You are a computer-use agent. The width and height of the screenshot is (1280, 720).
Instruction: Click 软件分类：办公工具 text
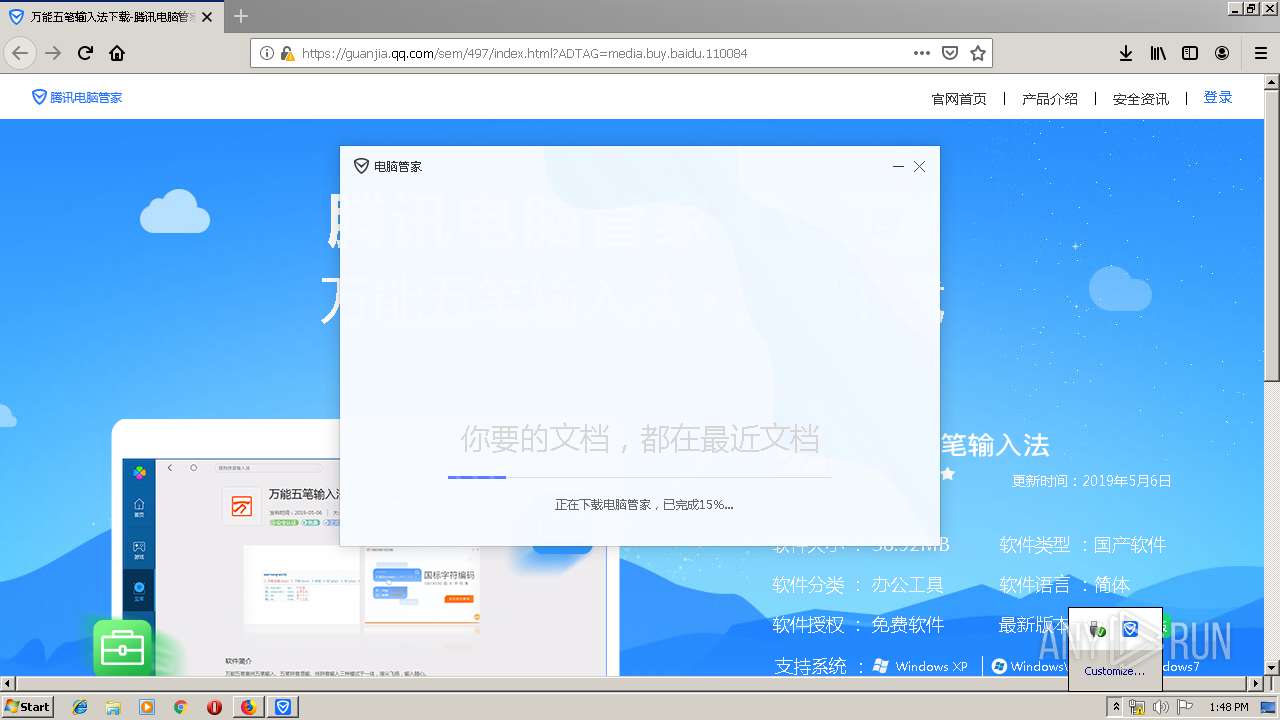click(x=858, y=585)
